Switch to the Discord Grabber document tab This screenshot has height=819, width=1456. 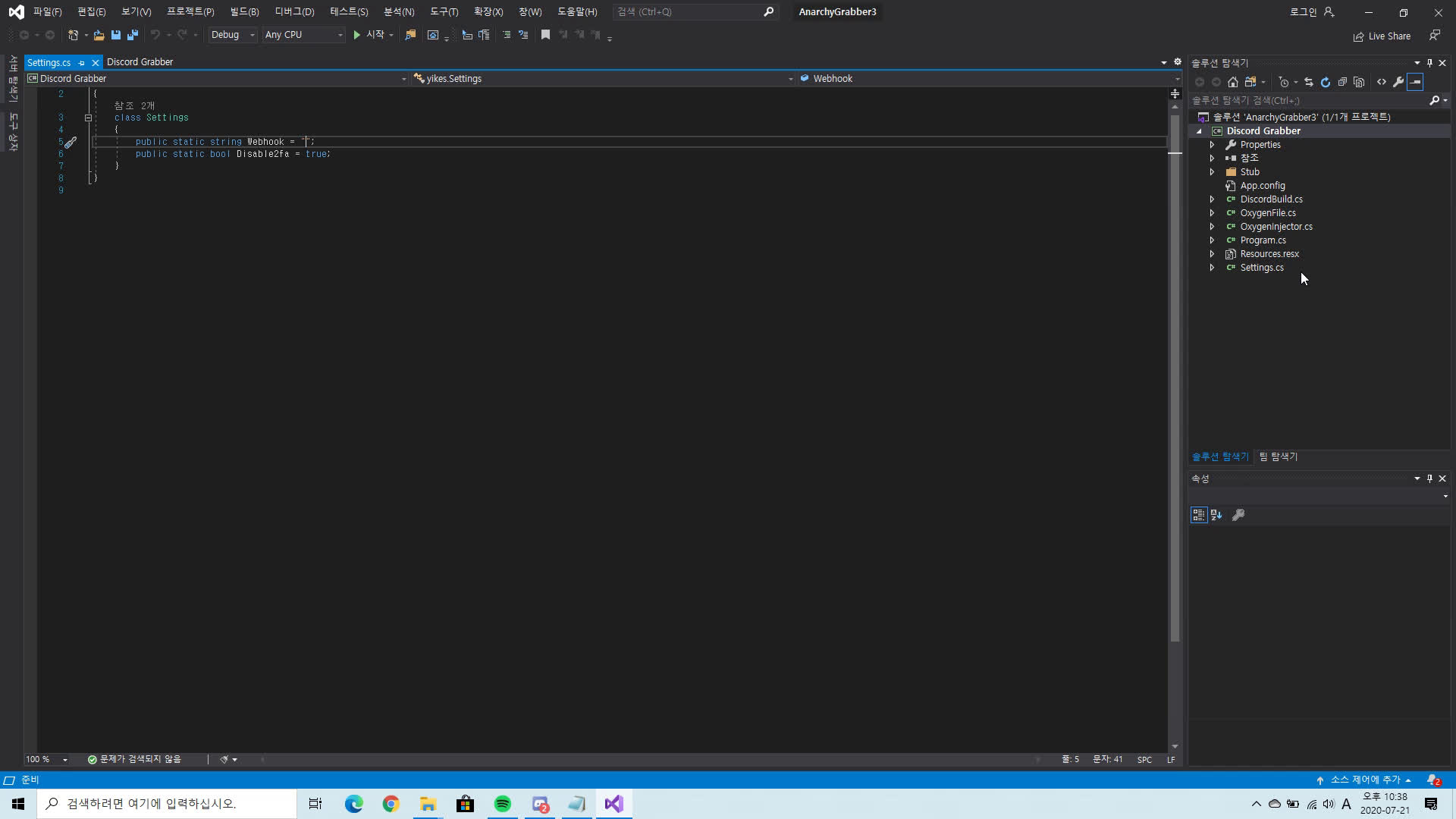(x=140, y=62)
